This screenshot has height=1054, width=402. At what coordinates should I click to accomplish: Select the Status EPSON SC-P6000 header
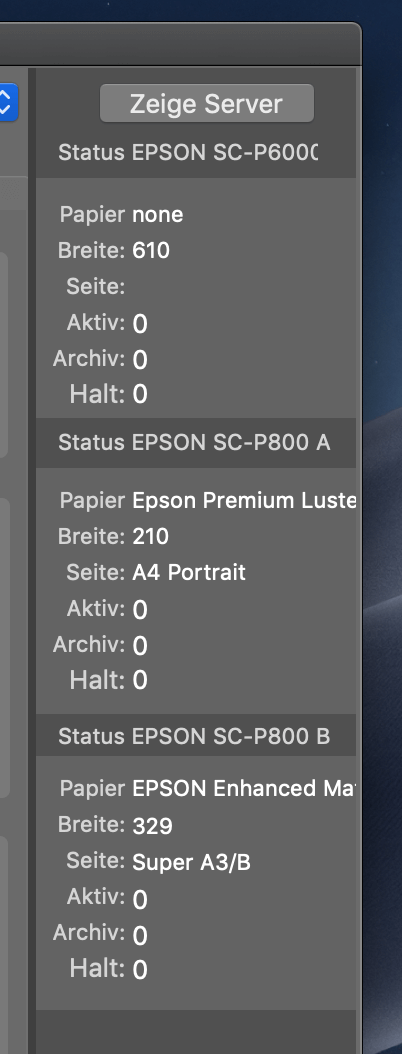(195, 153)
